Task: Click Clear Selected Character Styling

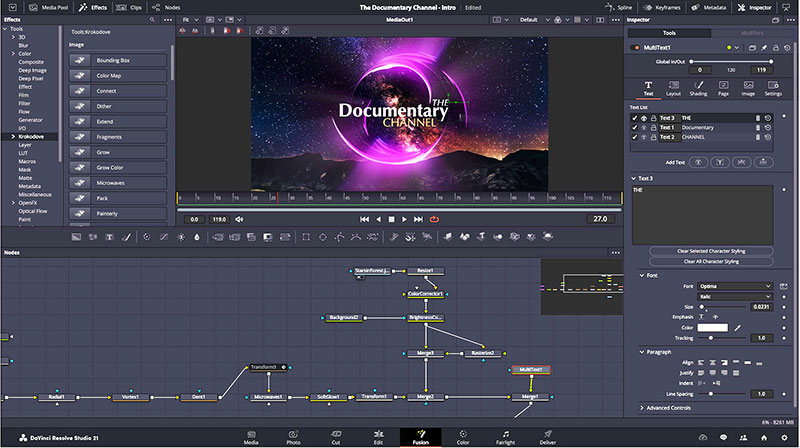Action: click(711, 251)
